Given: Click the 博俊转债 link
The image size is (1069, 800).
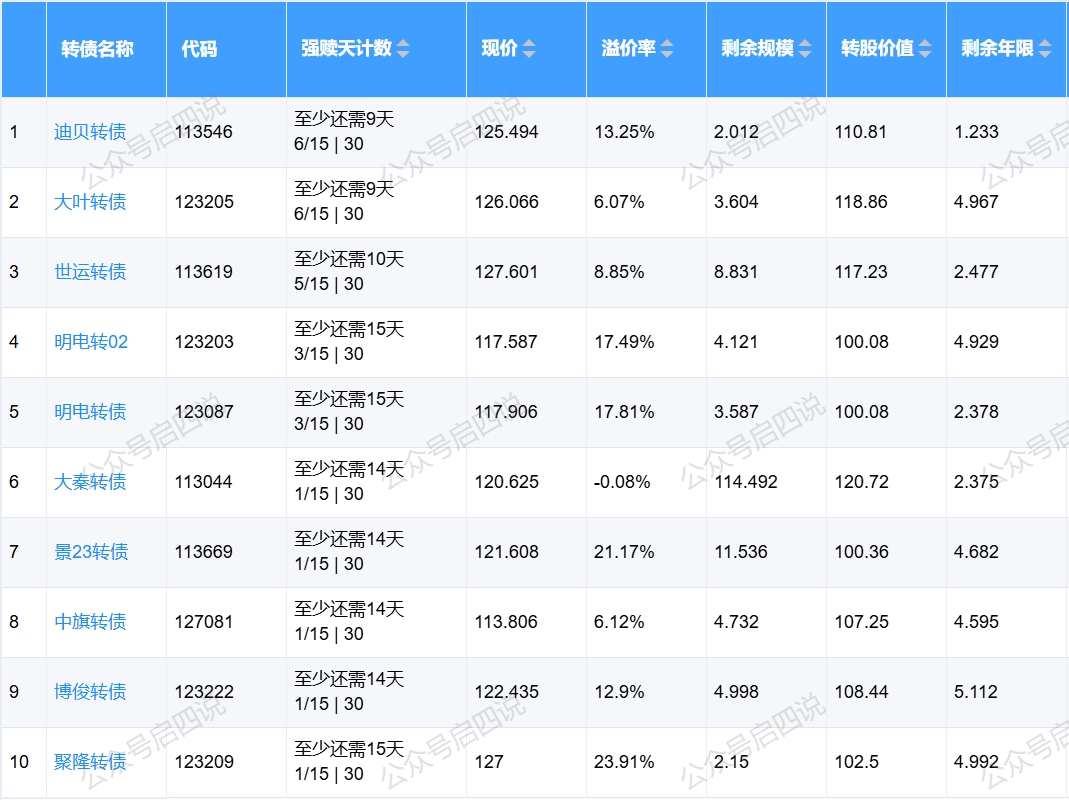Looking at the screenshot, I should pos(90,692).
